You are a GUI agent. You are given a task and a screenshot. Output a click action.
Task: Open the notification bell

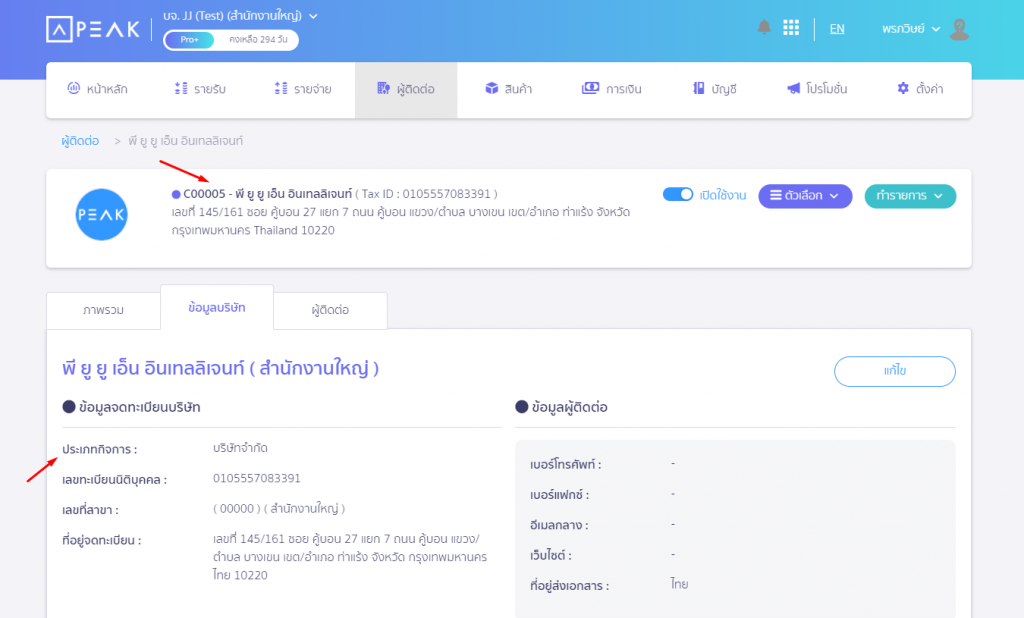tap(764, 28)
